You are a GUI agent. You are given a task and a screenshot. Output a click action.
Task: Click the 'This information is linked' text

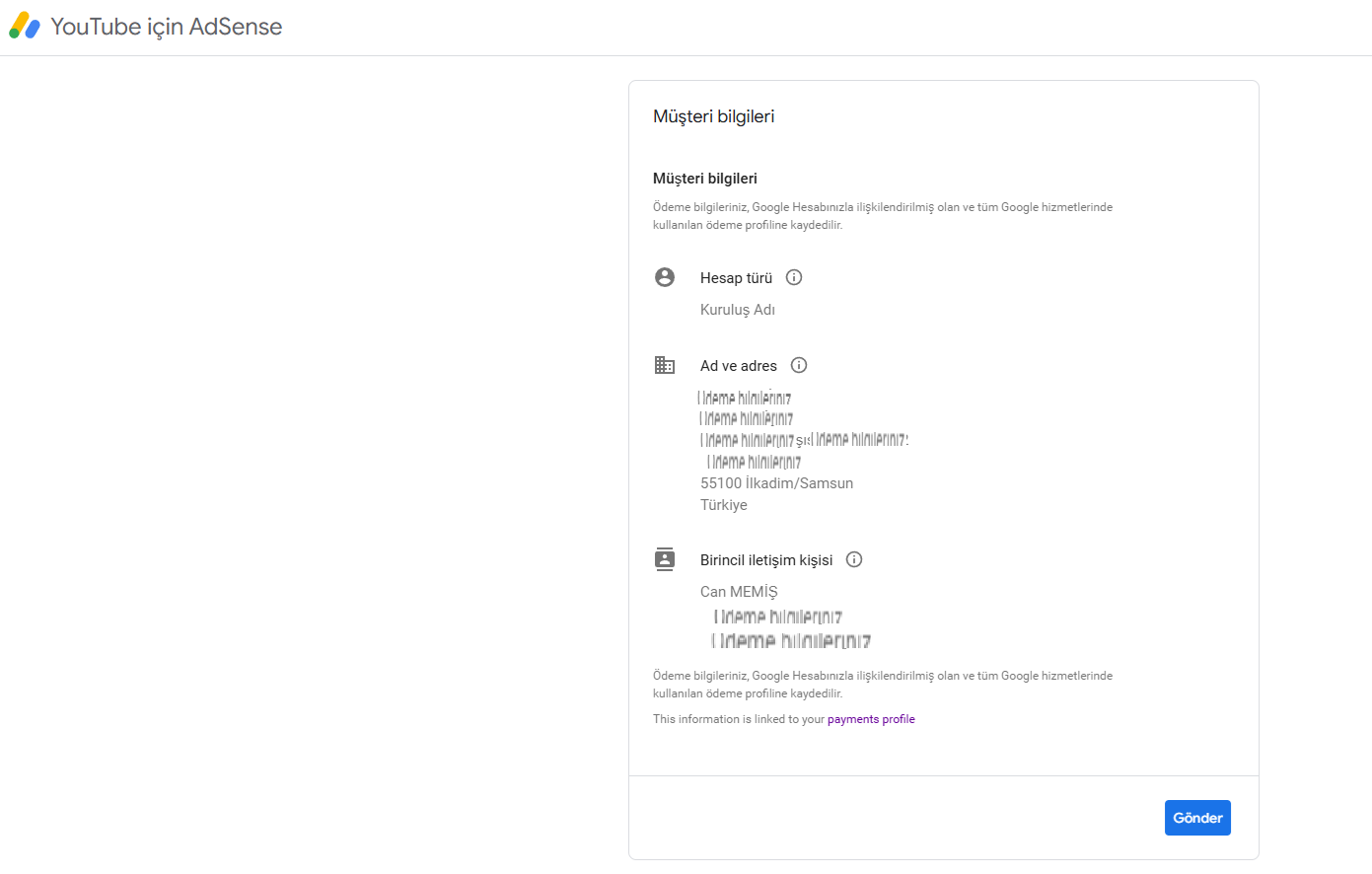click(x=739, y=719)
